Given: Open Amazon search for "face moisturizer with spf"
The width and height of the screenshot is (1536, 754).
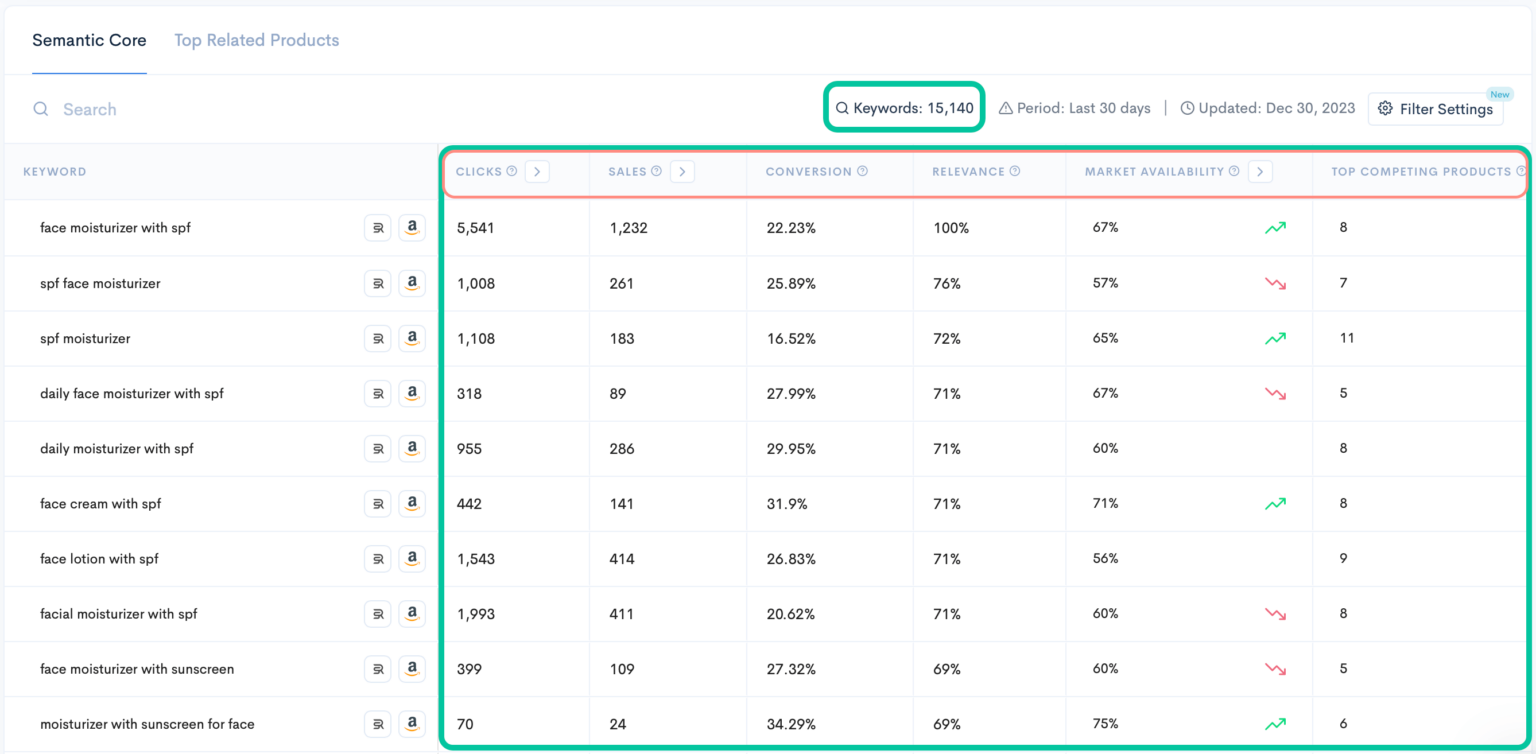Looking at the screenshot, I should [412, 228].
